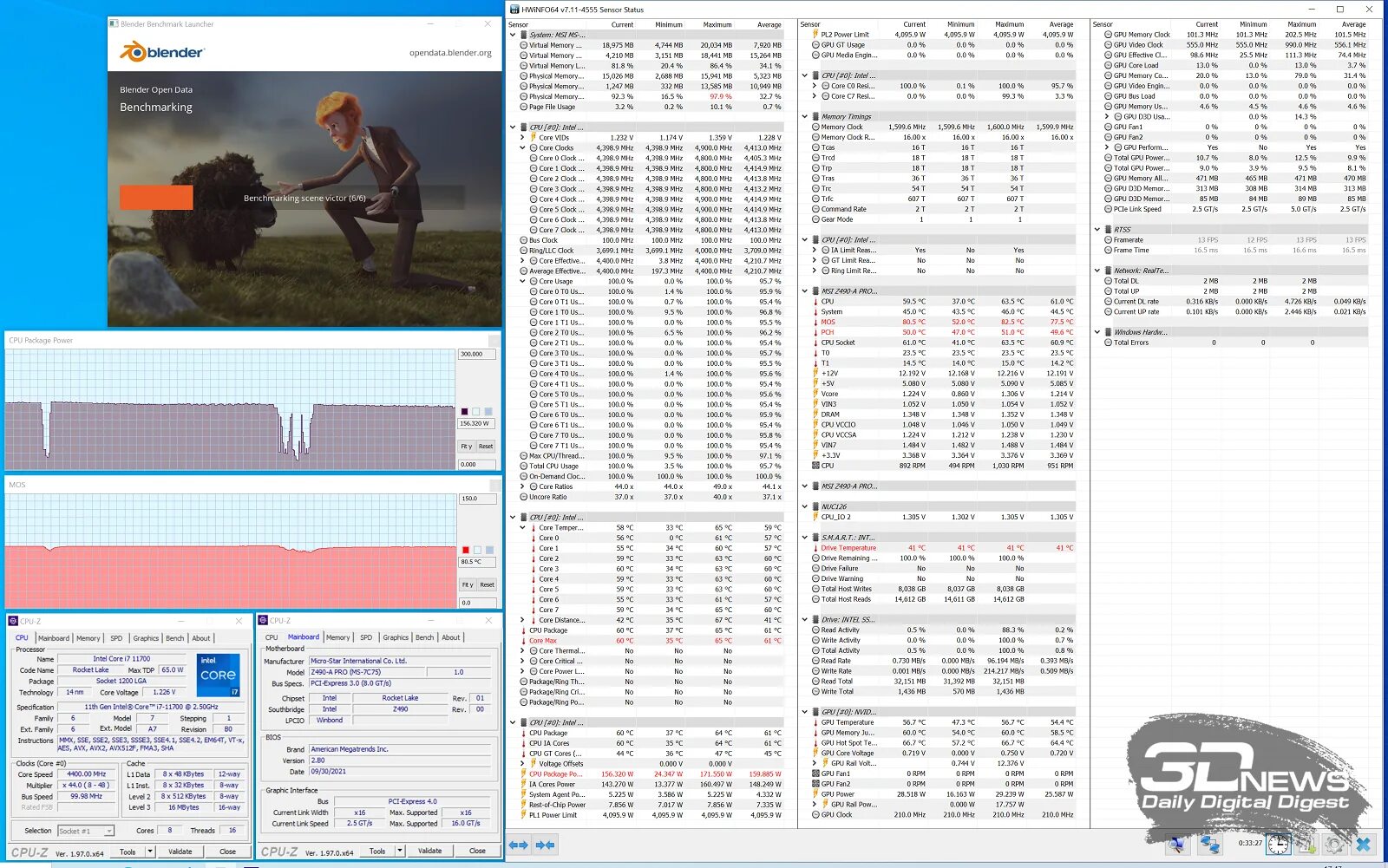
Task: Click the HWiNFO64 title bar app icon
Action: tap(514, 10)
